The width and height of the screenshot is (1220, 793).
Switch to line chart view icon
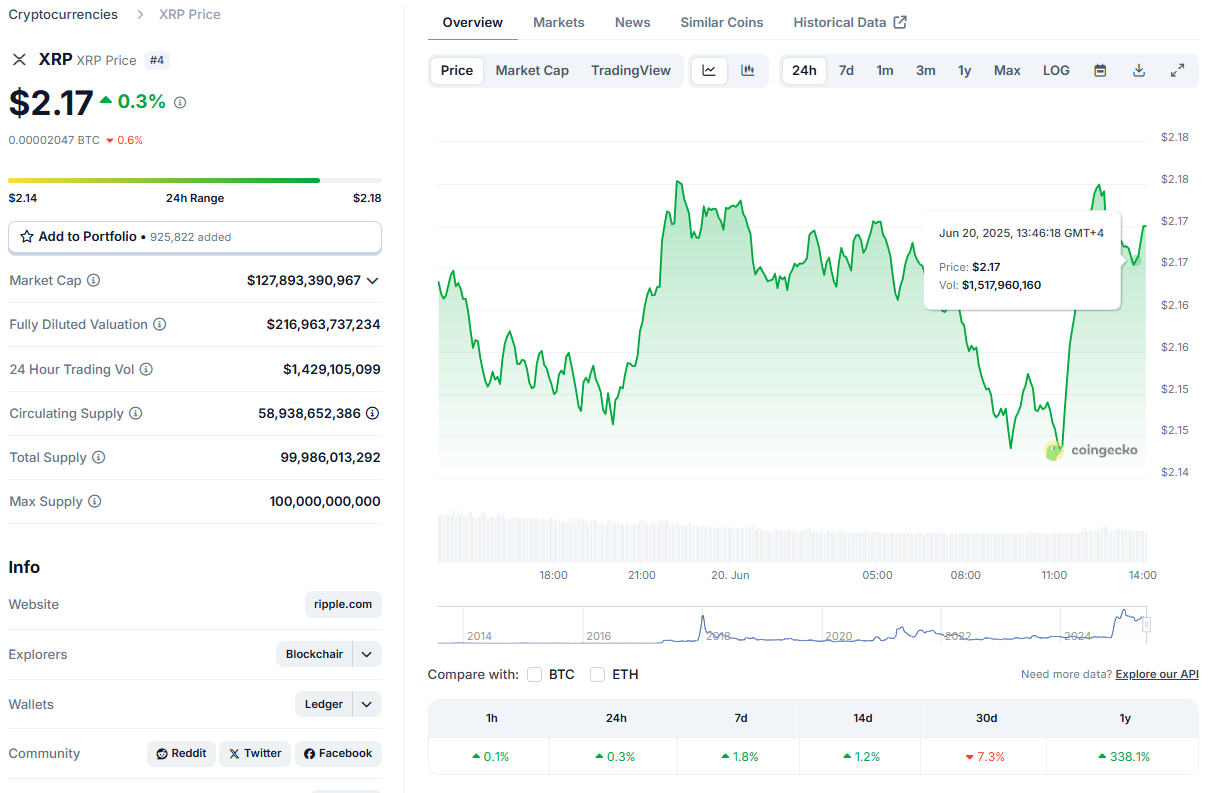[x=709, y=70]
